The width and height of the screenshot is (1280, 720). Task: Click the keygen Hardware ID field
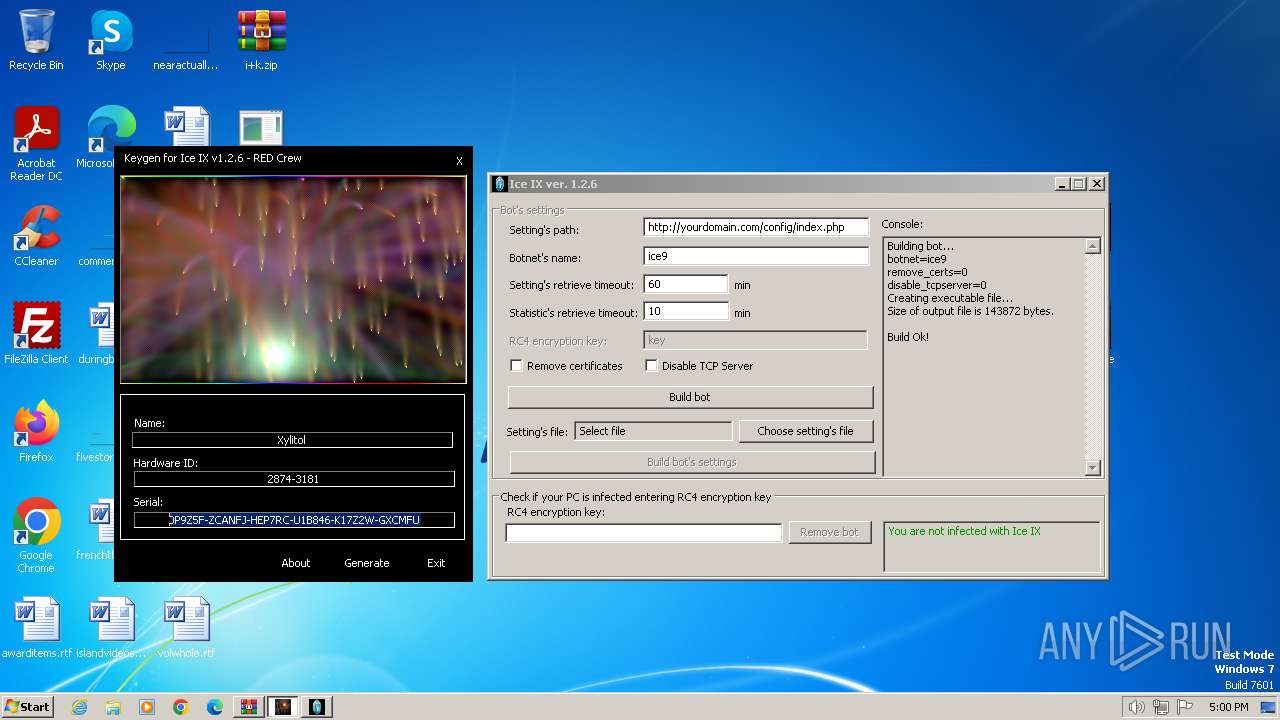coord(293,479)
